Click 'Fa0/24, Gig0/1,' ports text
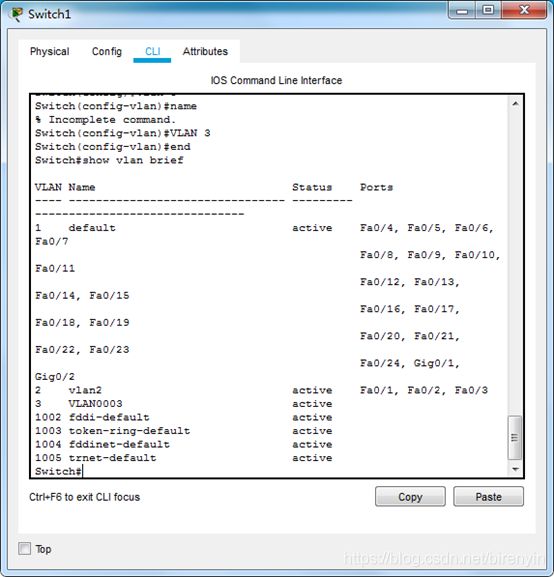554x577 pixels. click(410, 363)
